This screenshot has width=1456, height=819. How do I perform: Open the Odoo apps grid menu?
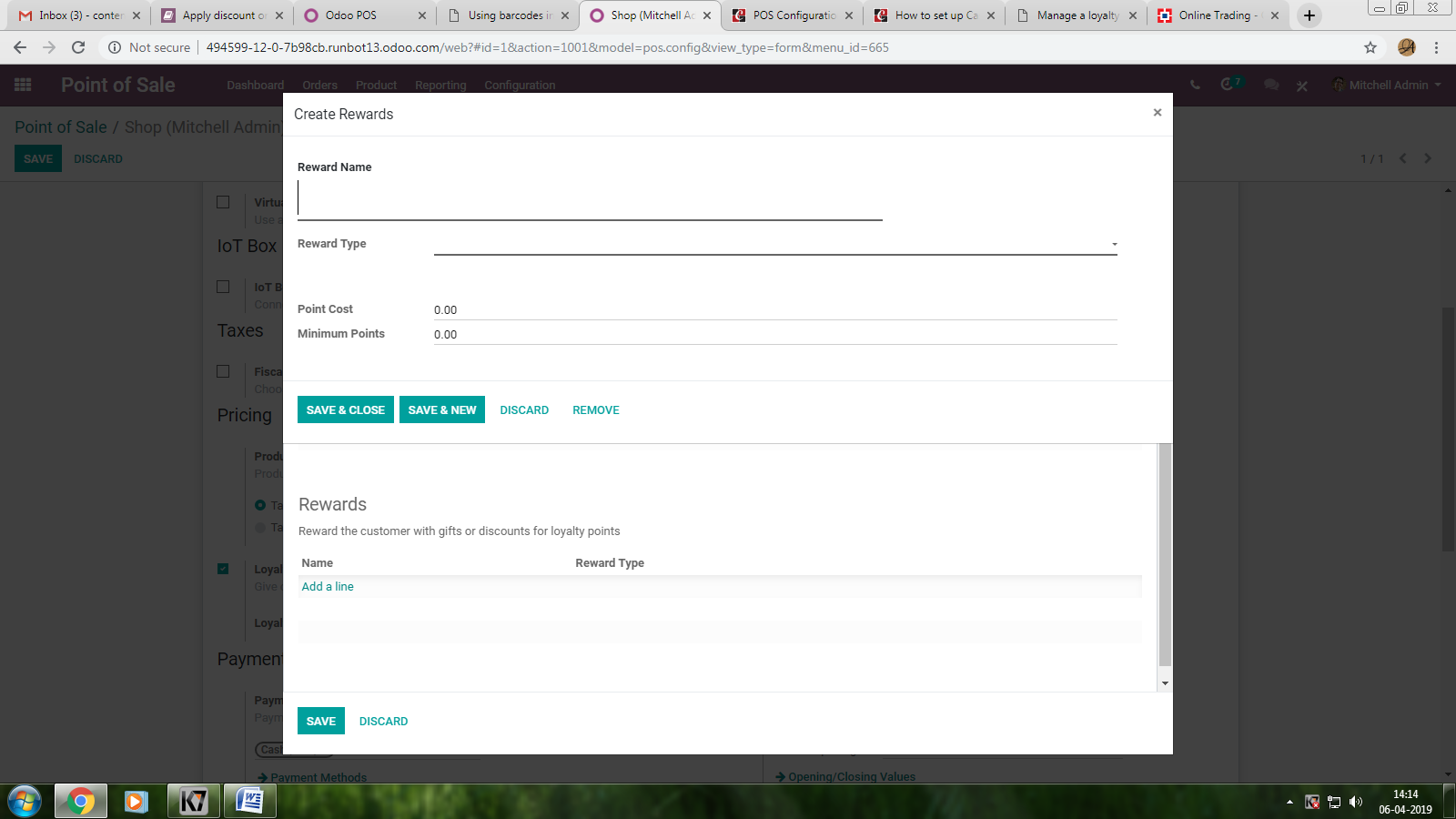click(23, 85)
